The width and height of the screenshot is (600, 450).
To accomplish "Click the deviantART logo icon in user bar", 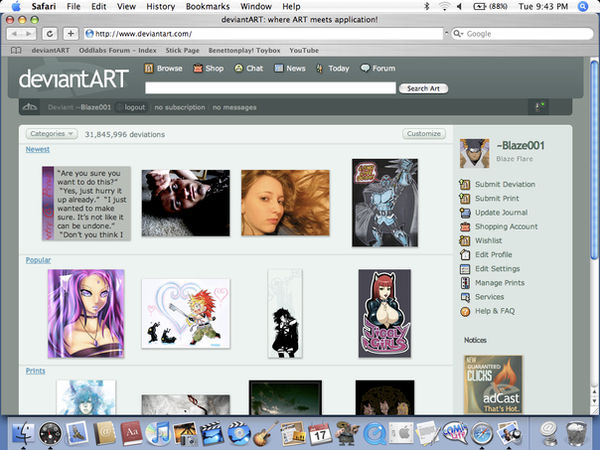I will [x=29, y=107].
